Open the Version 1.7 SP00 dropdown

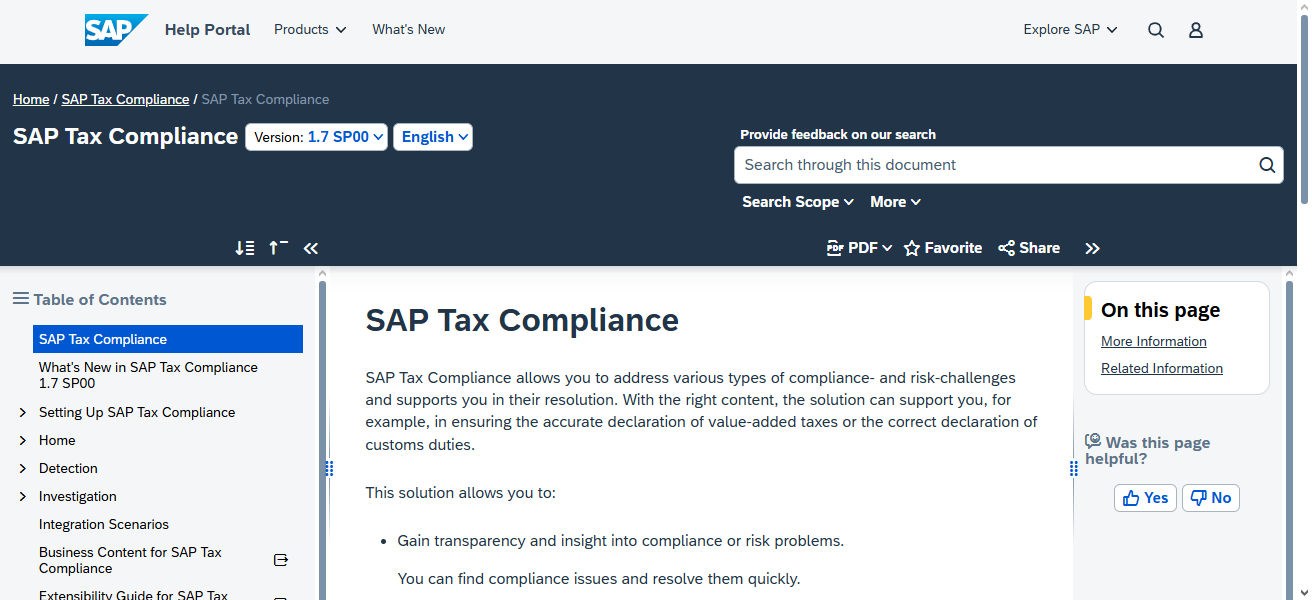(316, 137)
